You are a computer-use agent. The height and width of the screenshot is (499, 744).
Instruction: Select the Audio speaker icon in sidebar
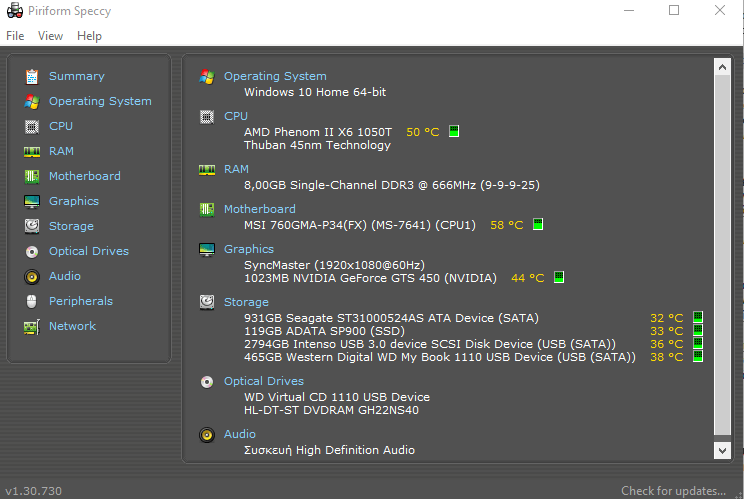(32, 277)
